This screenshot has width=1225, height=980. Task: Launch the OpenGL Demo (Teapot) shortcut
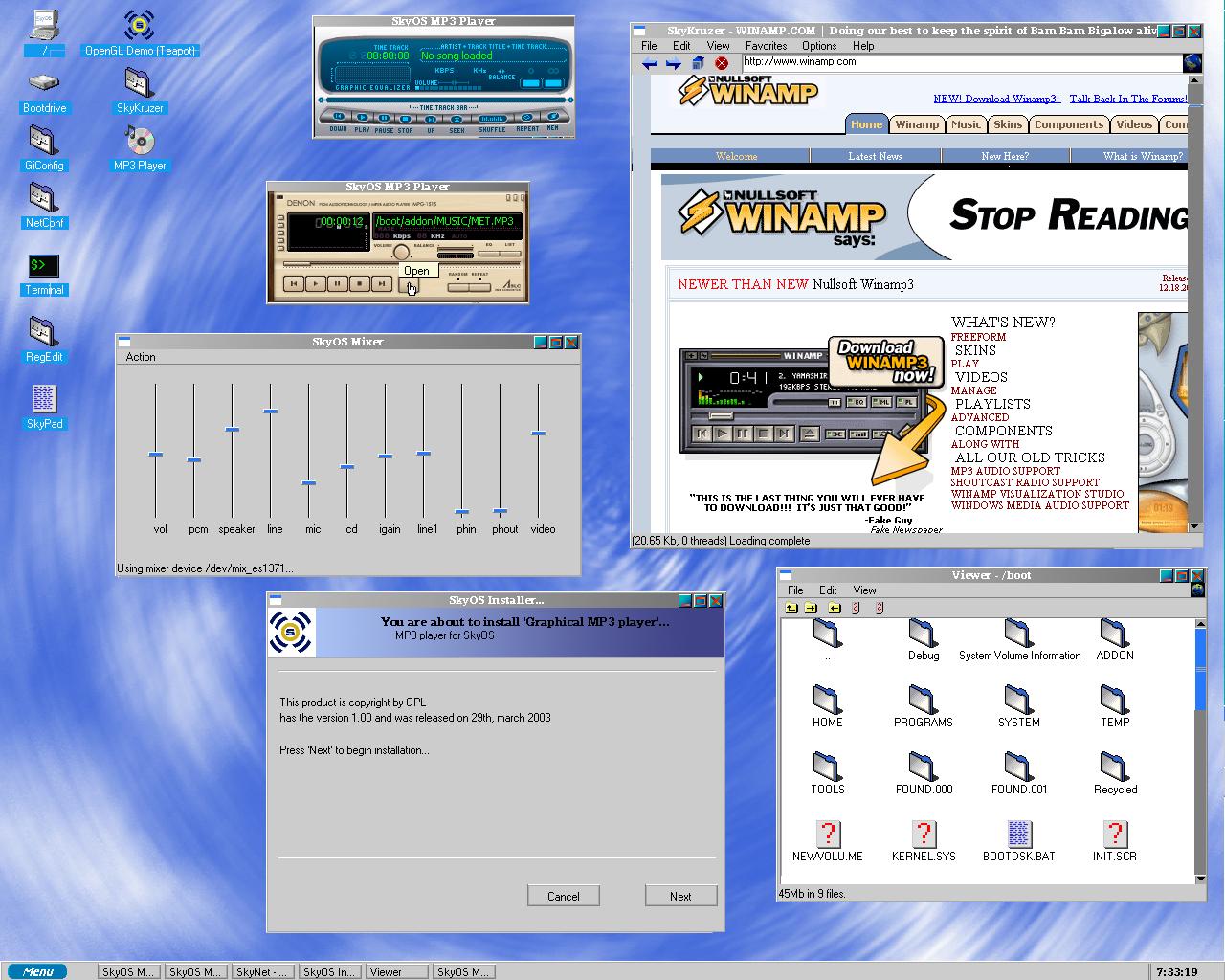tap(140, 33)
